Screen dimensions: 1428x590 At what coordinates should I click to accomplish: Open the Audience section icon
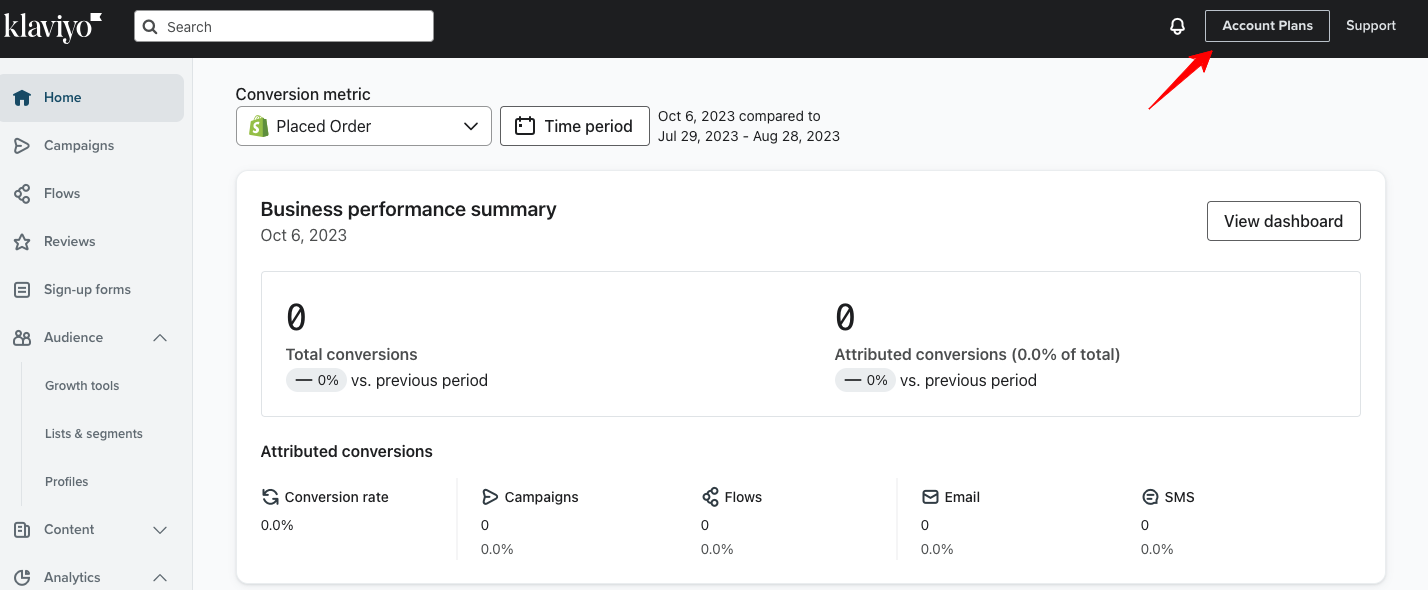[x=20, y=337]
